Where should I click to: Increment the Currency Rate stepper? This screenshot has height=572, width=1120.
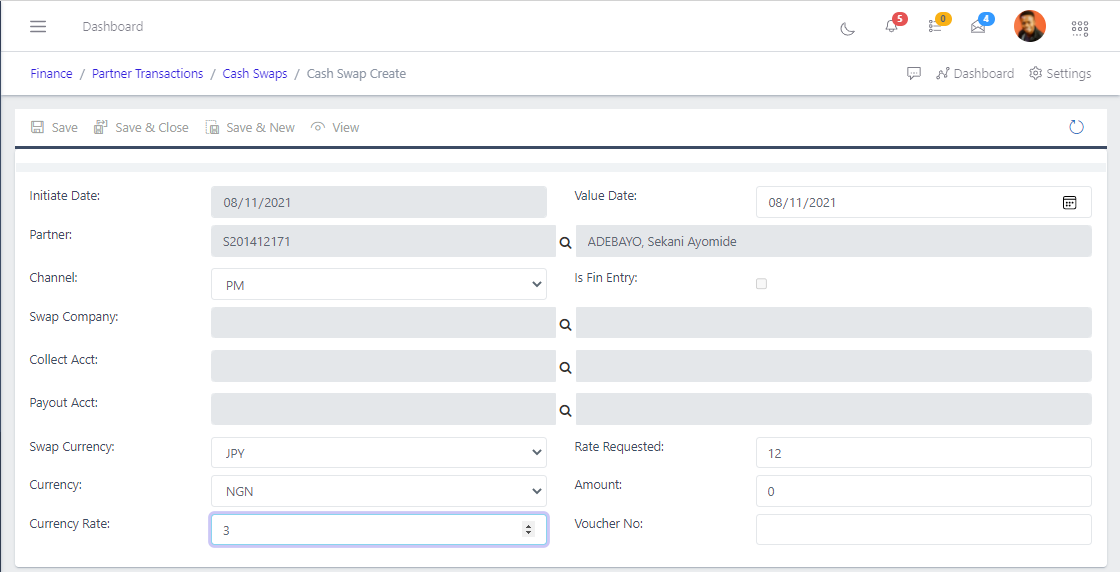click(529, 526)
